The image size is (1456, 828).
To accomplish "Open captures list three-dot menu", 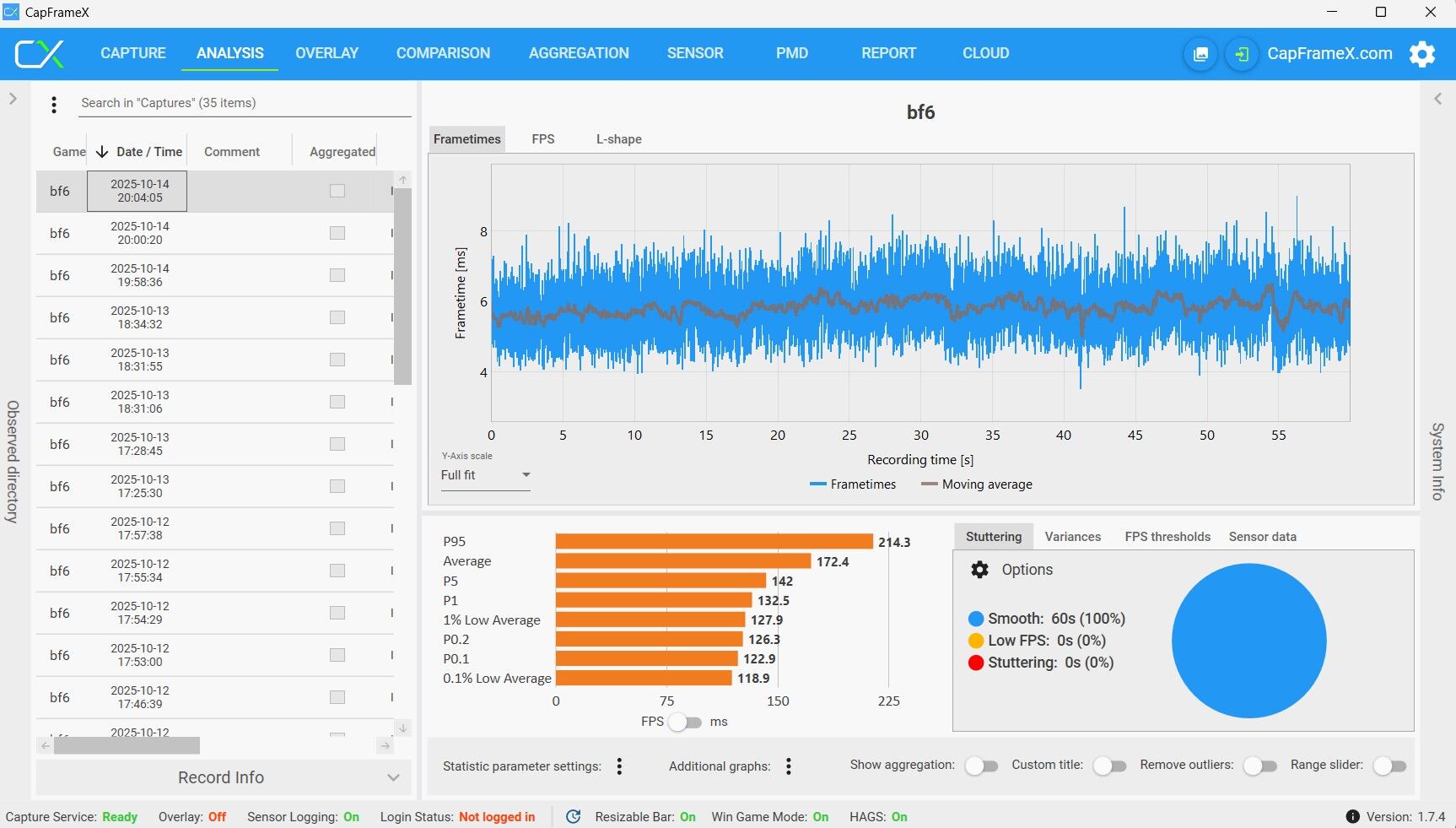I will click(x=54, y=104).
